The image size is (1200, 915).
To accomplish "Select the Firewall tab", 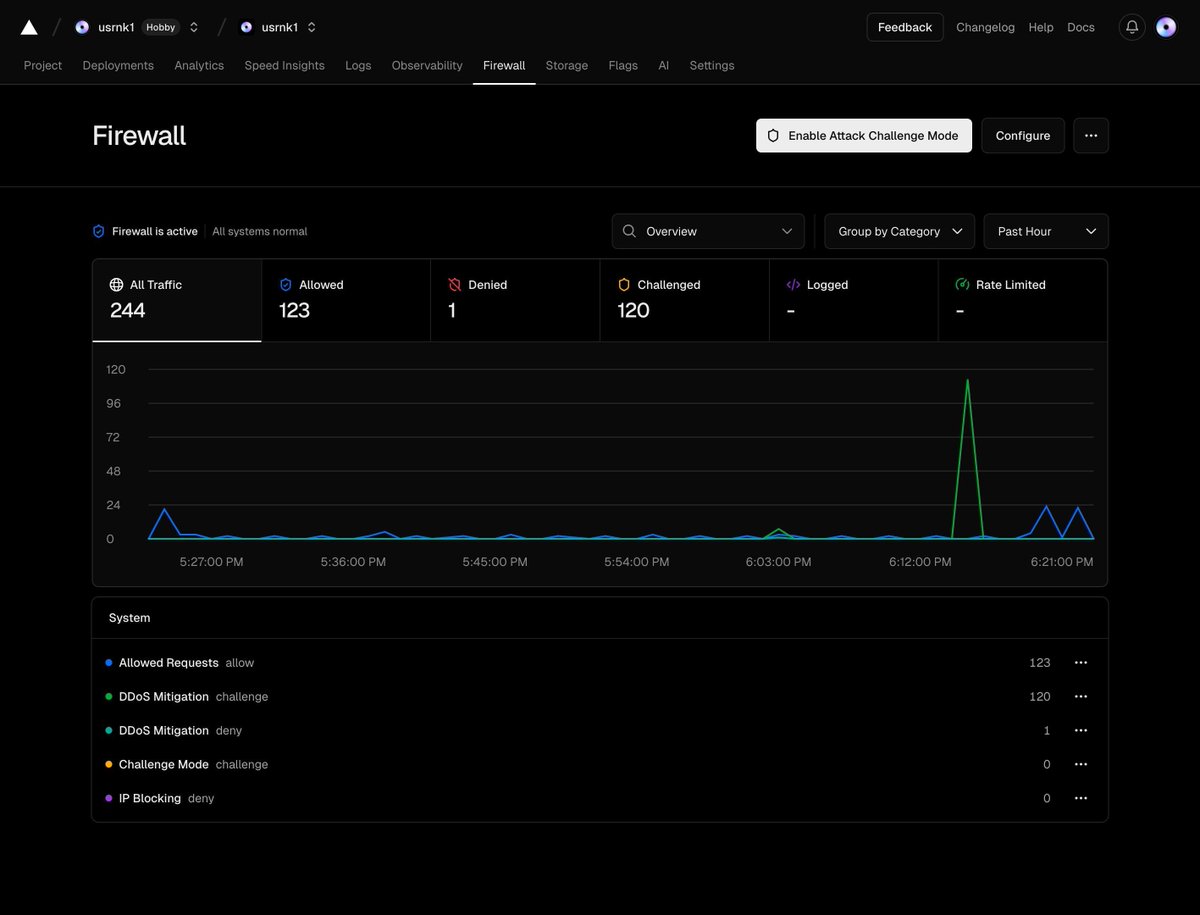I will [x=504, y=65].
